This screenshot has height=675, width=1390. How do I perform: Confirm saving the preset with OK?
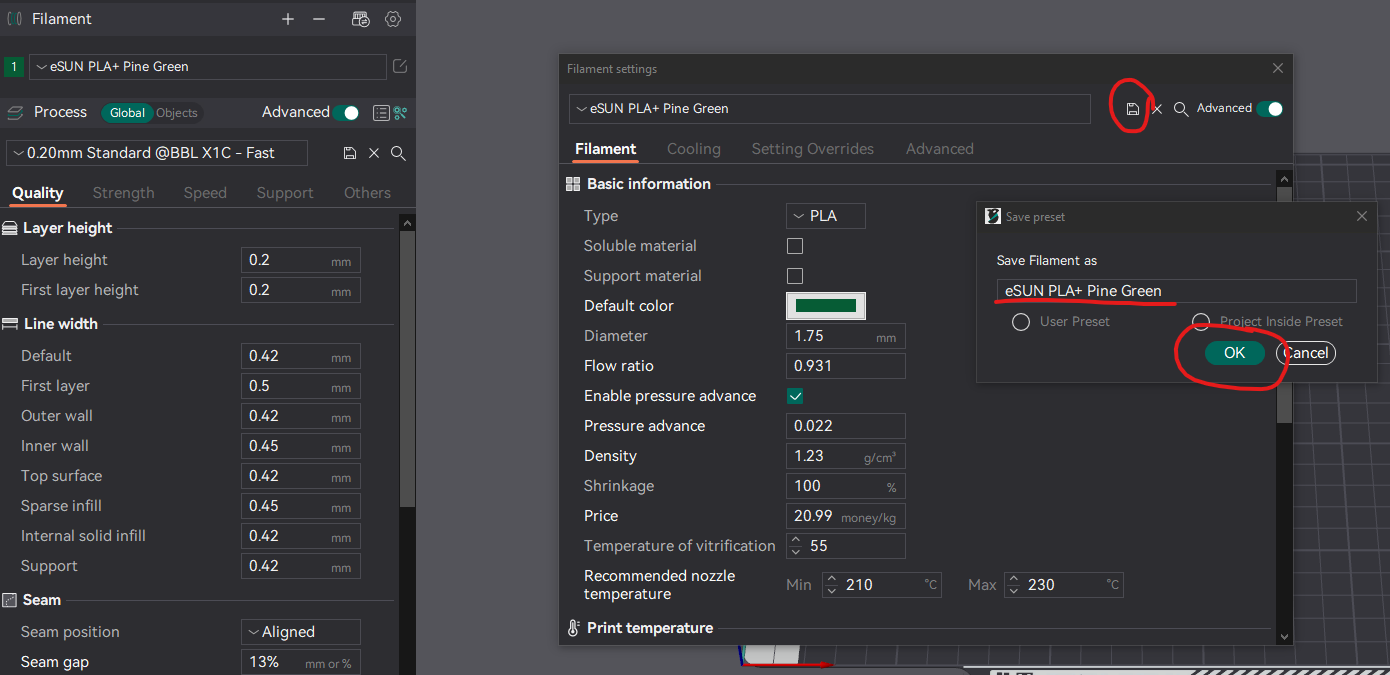(x=1235, y=353)
